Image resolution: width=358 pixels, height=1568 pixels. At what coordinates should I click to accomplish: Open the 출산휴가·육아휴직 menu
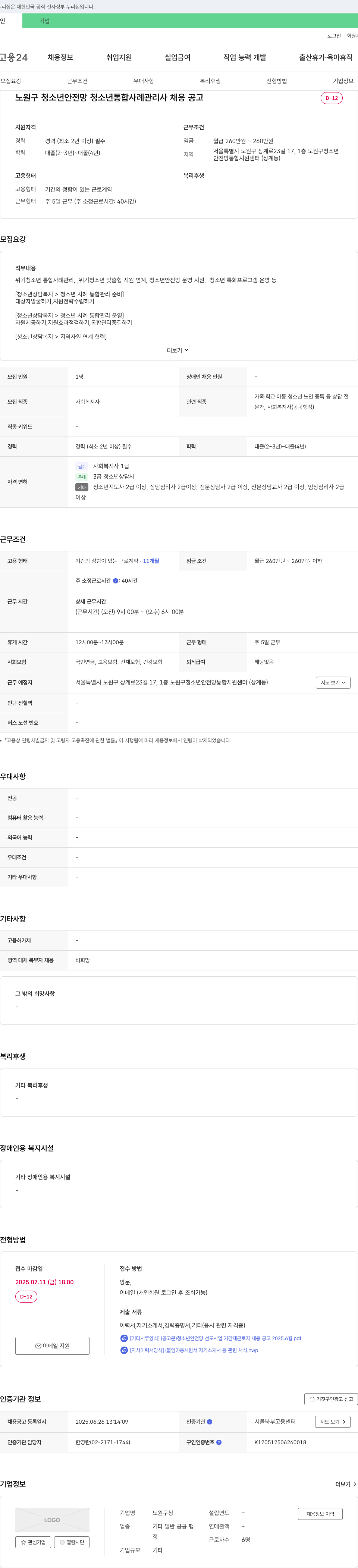click(325, 57)
